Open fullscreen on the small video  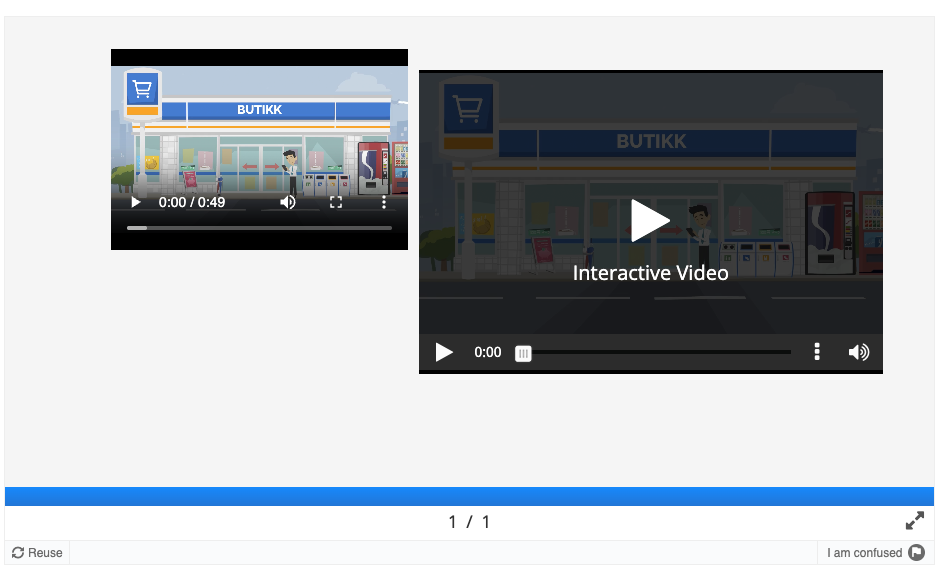coord(336,202)
